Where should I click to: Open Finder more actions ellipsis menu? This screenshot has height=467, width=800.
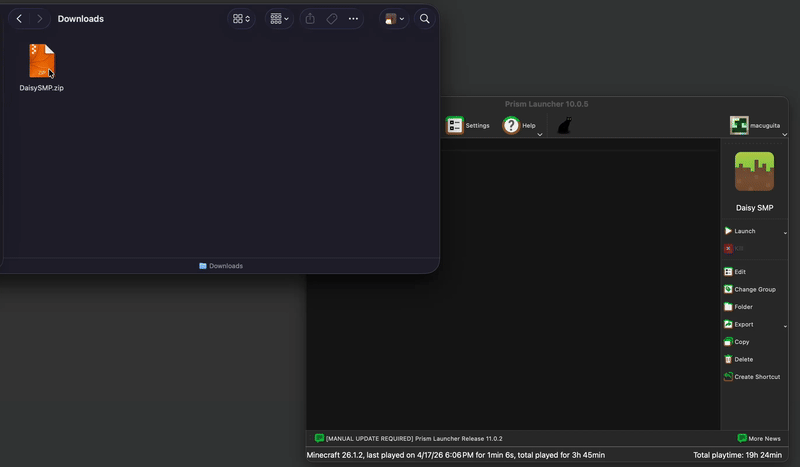353,19
